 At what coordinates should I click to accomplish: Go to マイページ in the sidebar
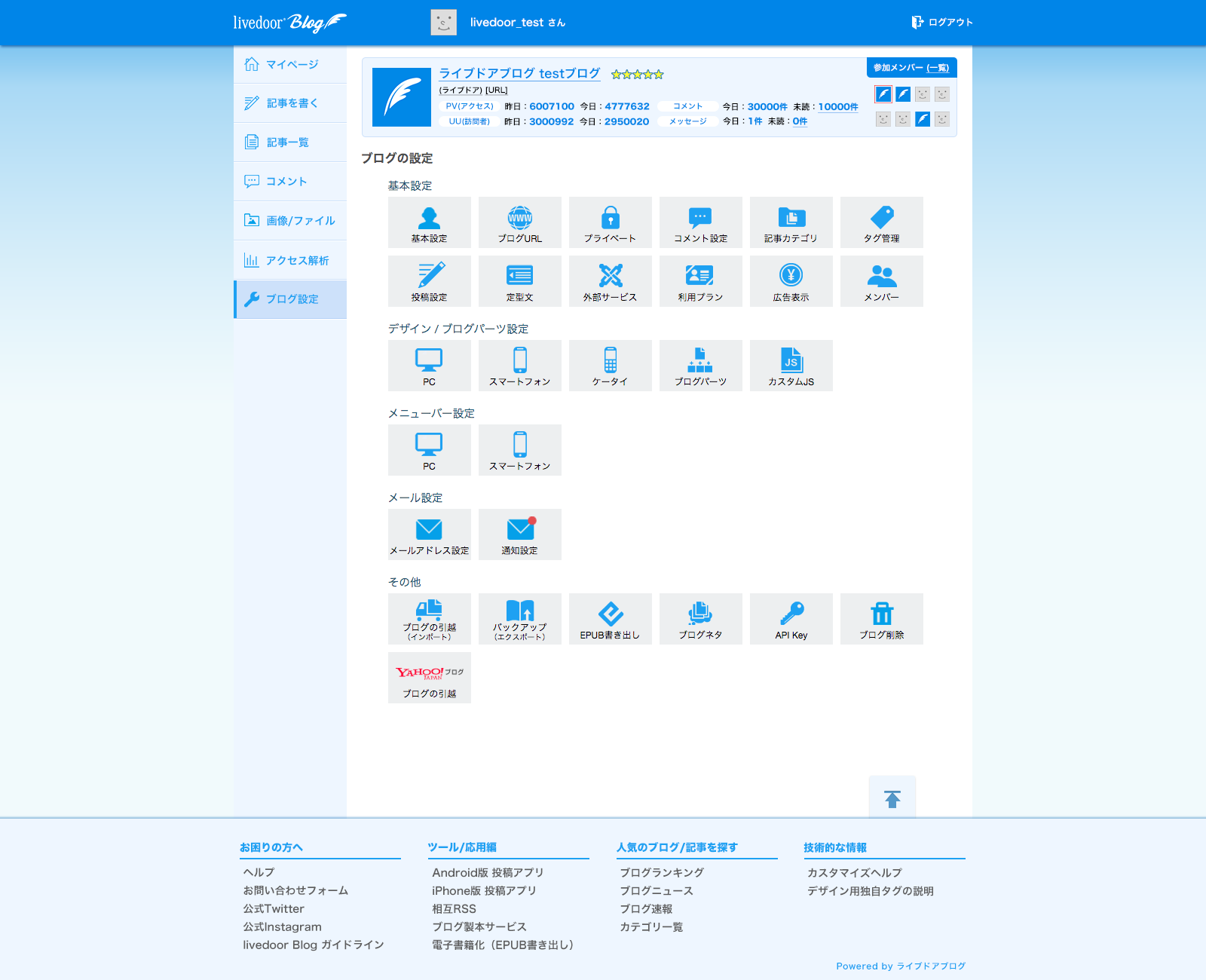[290, 64]
